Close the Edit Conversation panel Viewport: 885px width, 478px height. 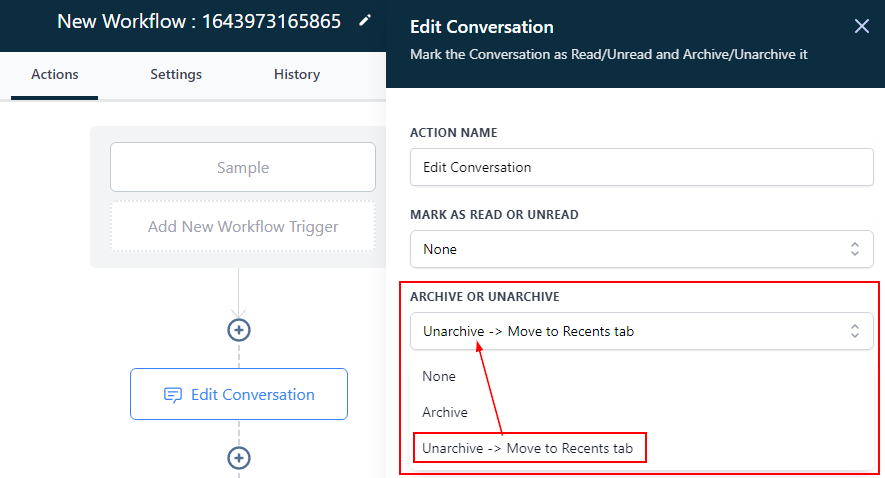pyautogui.click(x=861, y=27)
